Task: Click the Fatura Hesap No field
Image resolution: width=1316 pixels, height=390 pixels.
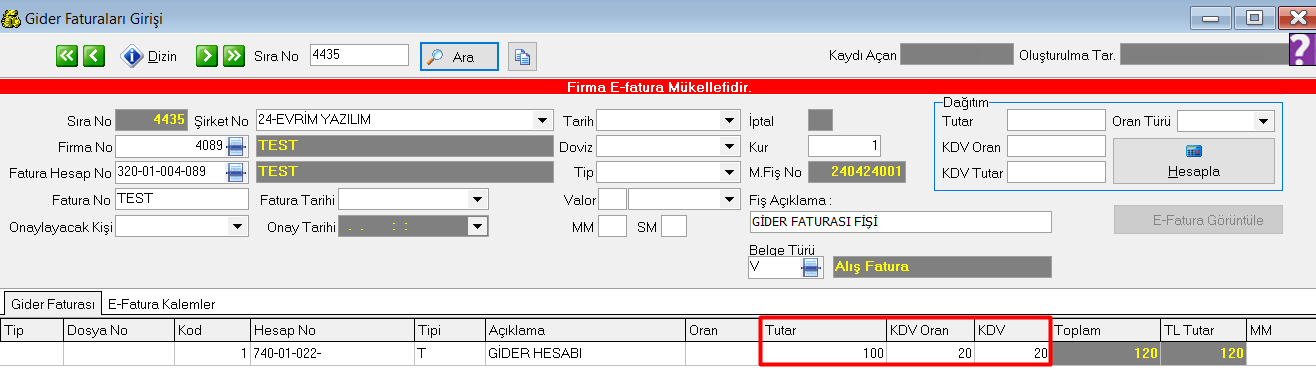Action: pos(170,172)
